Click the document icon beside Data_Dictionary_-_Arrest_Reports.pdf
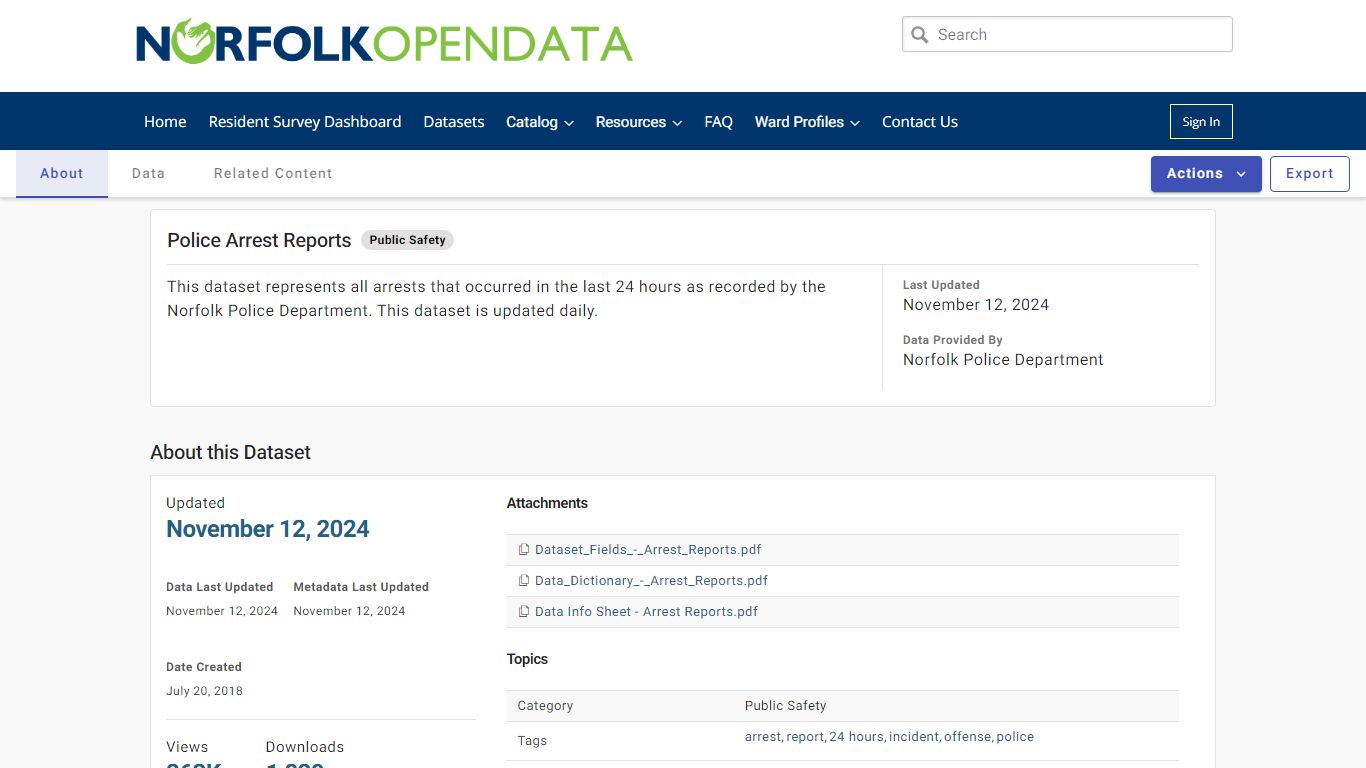The width and height of the screenshot is (1366, 768). click(x=524, y=581)
